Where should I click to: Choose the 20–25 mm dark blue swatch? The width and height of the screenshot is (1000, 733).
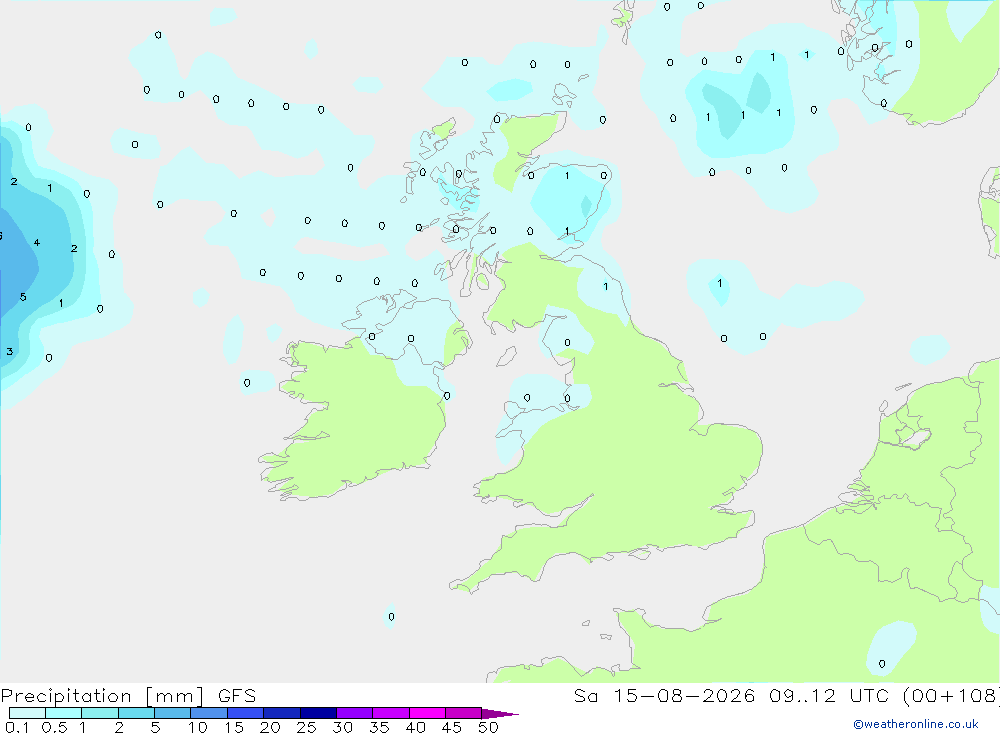[281, 713]
